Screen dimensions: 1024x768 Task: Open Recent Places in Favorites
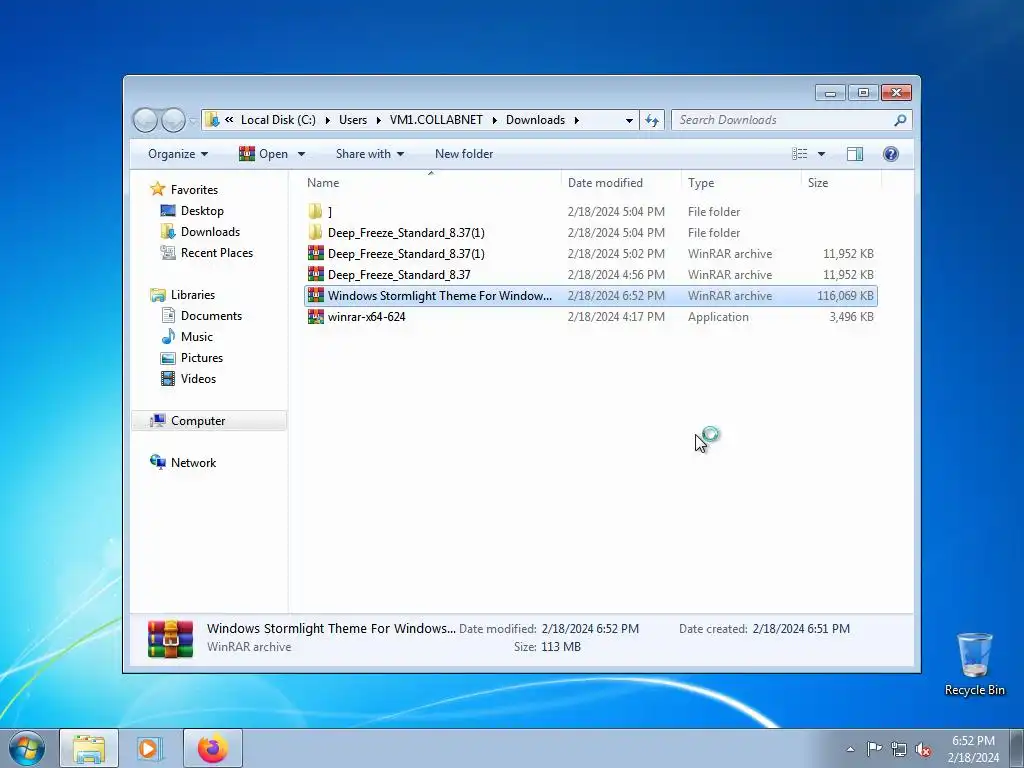(217, 253)
